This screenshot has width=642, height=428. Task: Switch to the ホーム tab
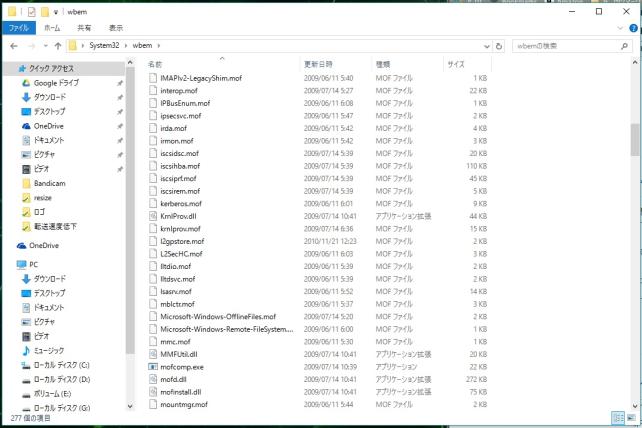52,28
